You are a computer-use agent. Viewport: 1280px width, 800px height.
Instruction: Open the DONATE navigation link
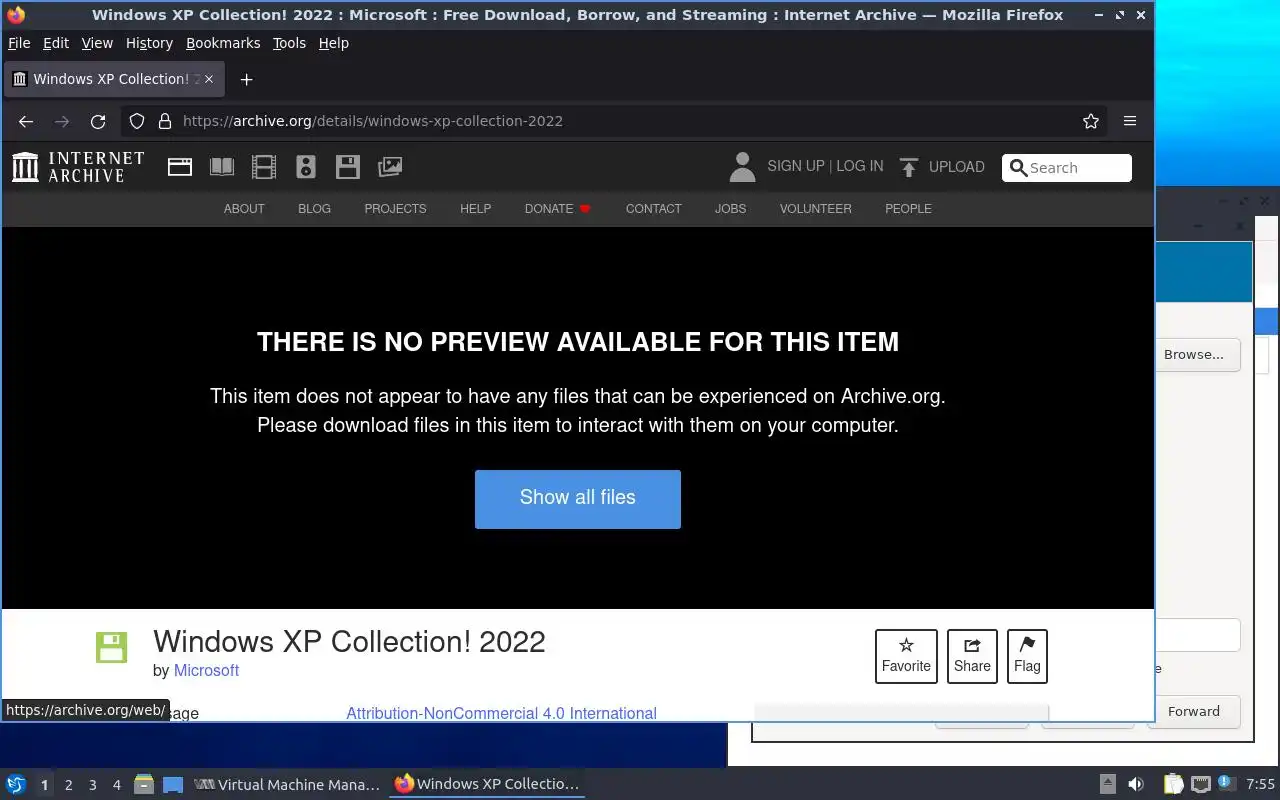(x=558, y=208)
